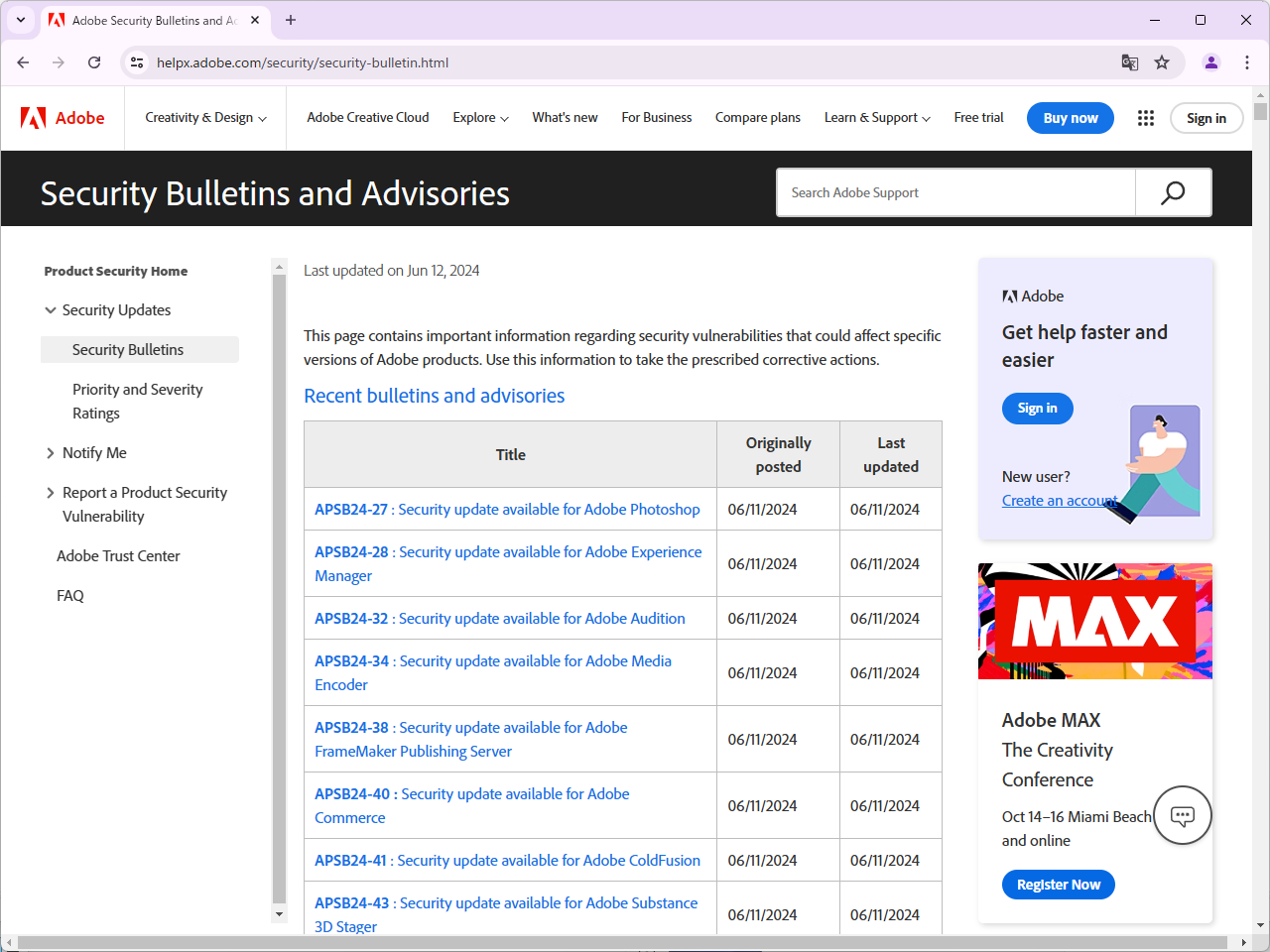Click the Recent bulletins and advisories heading

(x=435, y=396)
